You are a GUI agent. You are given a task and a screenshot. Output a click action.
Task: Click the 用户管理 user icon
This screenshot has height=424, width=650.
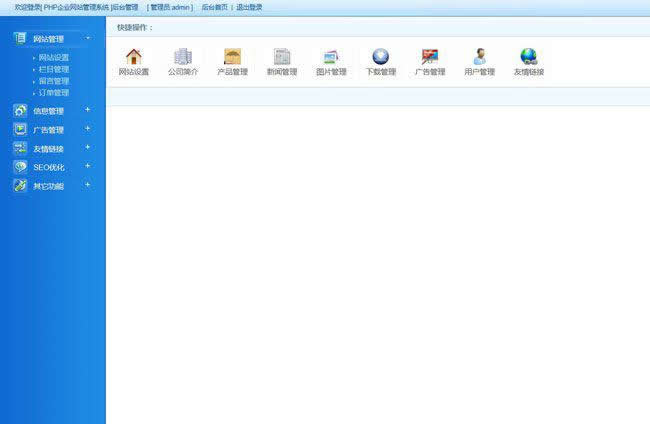click(479, 57)
